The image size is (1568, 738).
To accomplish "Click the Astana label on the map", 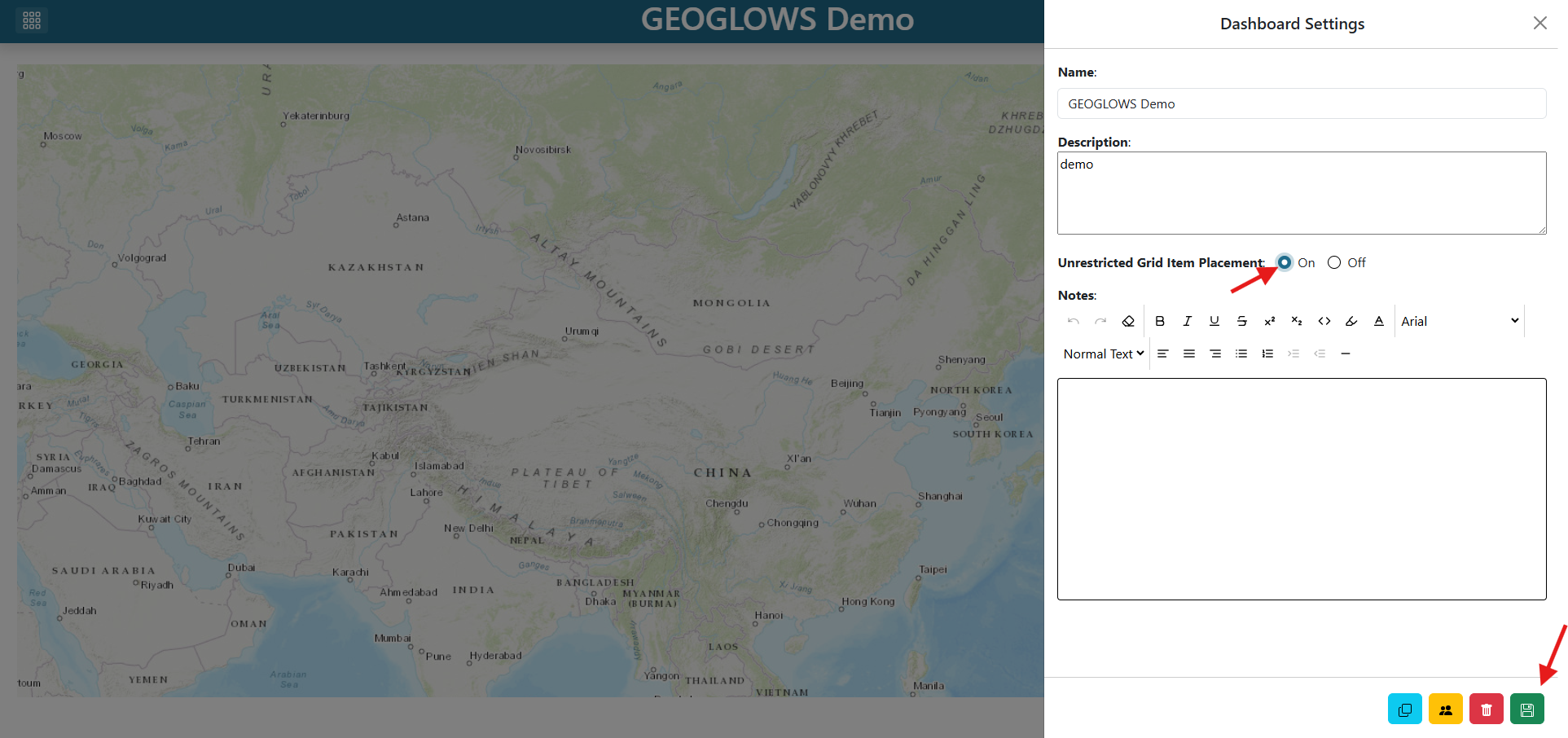I will (413, 217).
